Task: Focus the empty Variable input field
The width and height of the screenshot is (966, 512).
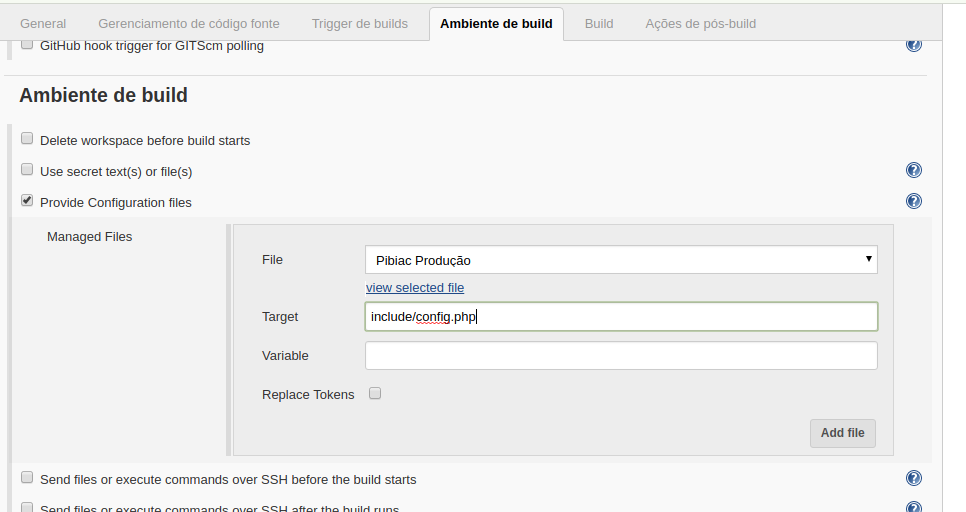Action: tap(621, 356)
